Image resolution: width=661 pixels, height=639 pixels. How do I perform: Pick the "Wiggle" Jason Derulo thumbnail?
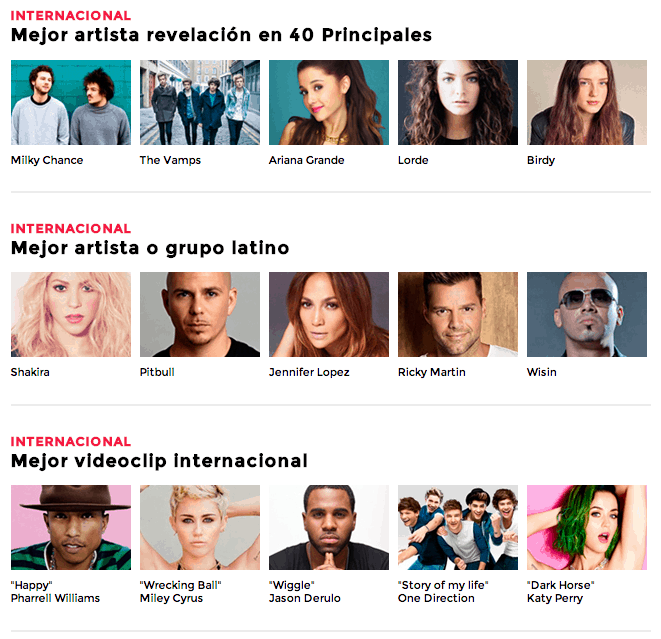click(x=329, y=527)
